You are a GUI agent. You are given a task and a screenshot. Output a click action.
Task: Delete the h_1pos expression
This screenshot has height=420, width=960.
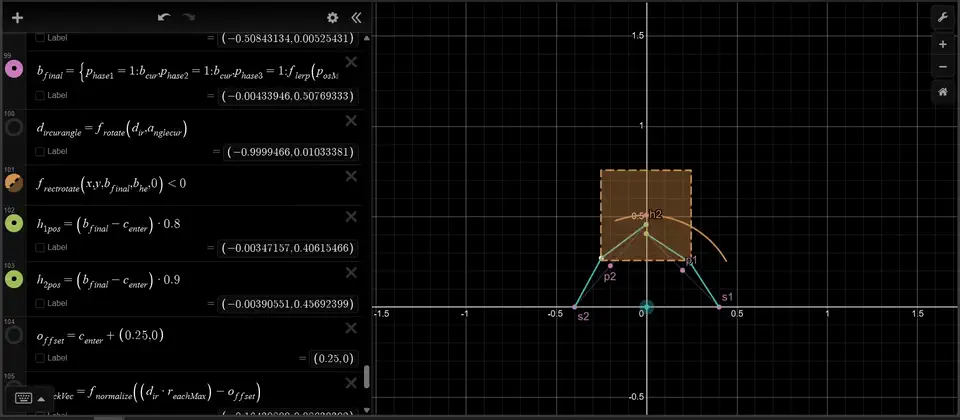tap(351, 217)
